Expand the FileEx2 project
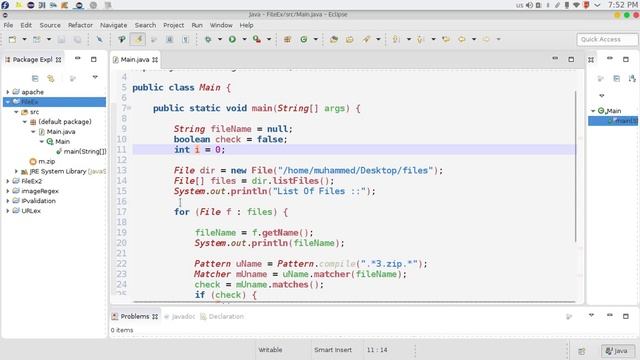 pyautogui.click(x=8, y=181)
